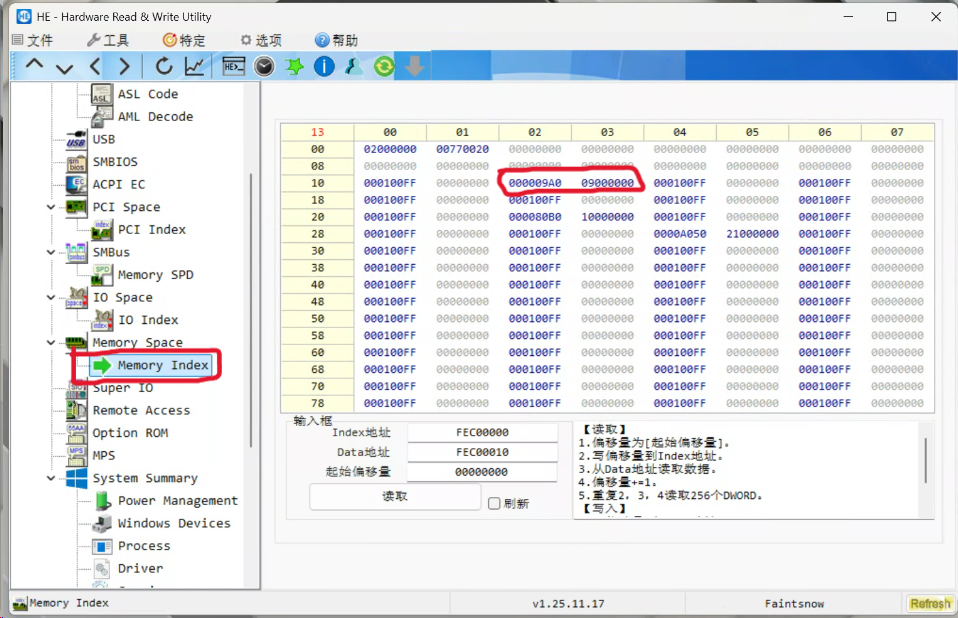Click the green circular update icon

click(384, 66)
